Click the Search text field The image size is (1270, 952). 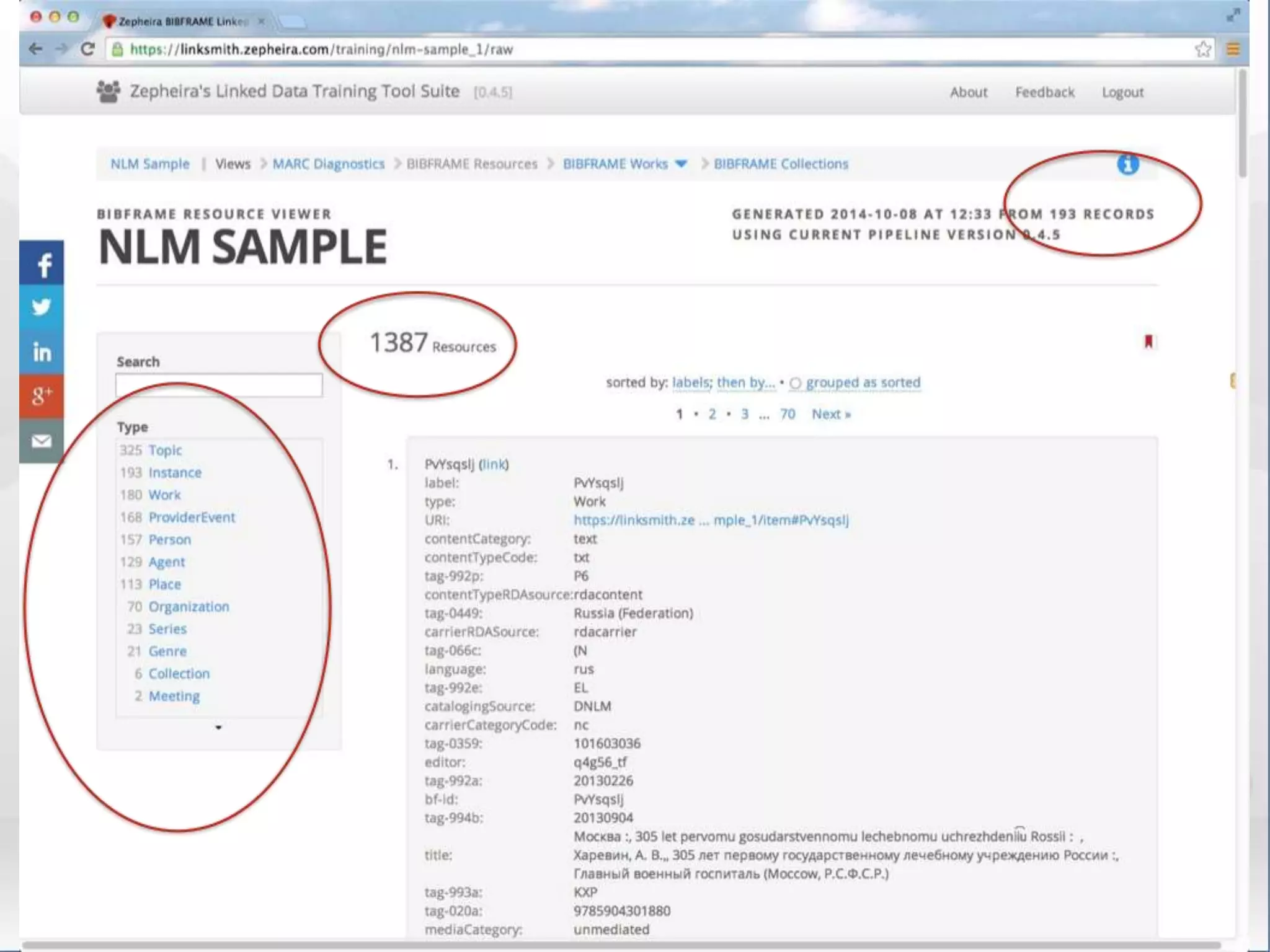[219, 385]
